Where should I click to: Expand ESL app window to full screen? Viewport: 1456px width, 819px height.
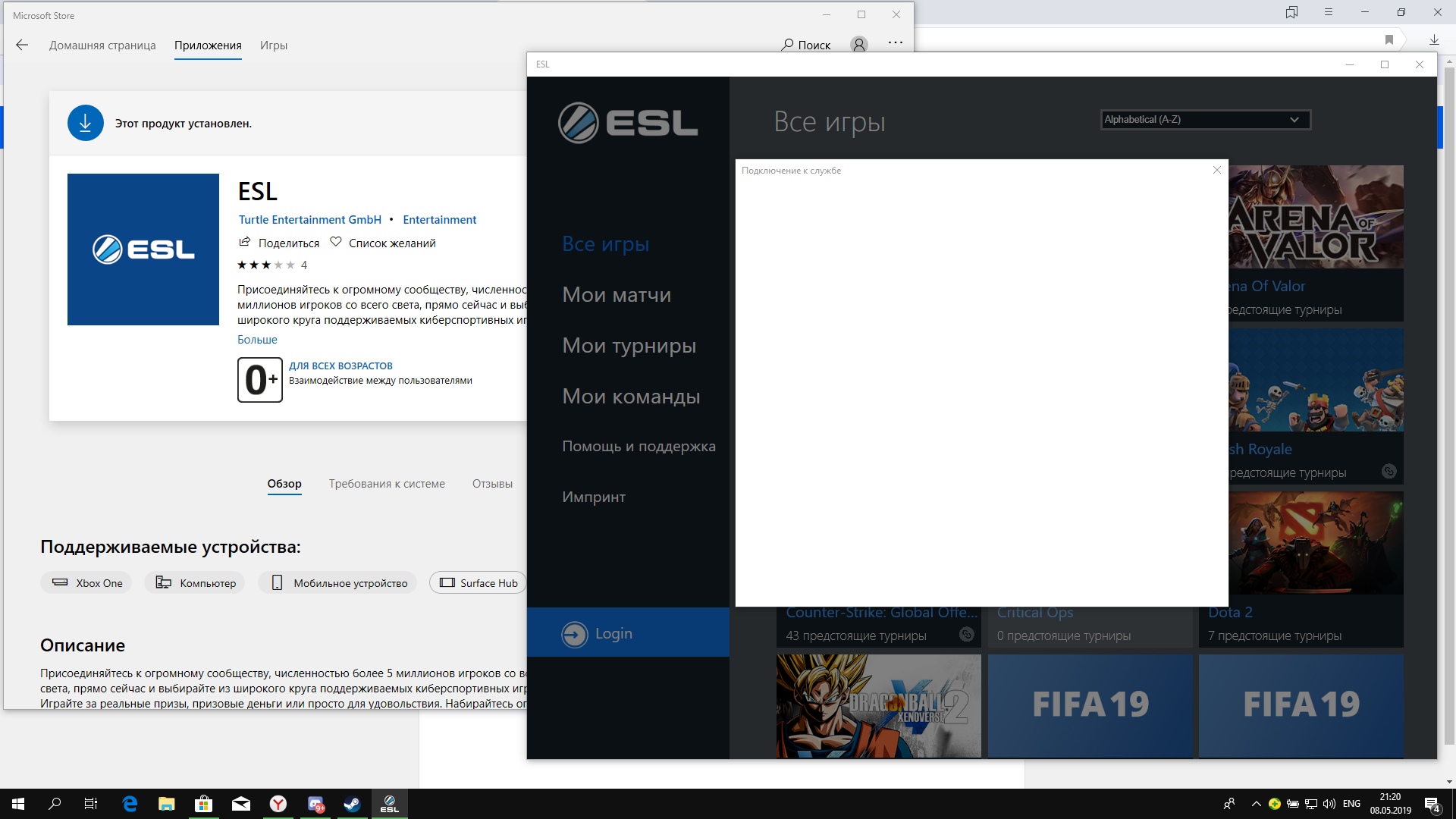(1385, 63)
